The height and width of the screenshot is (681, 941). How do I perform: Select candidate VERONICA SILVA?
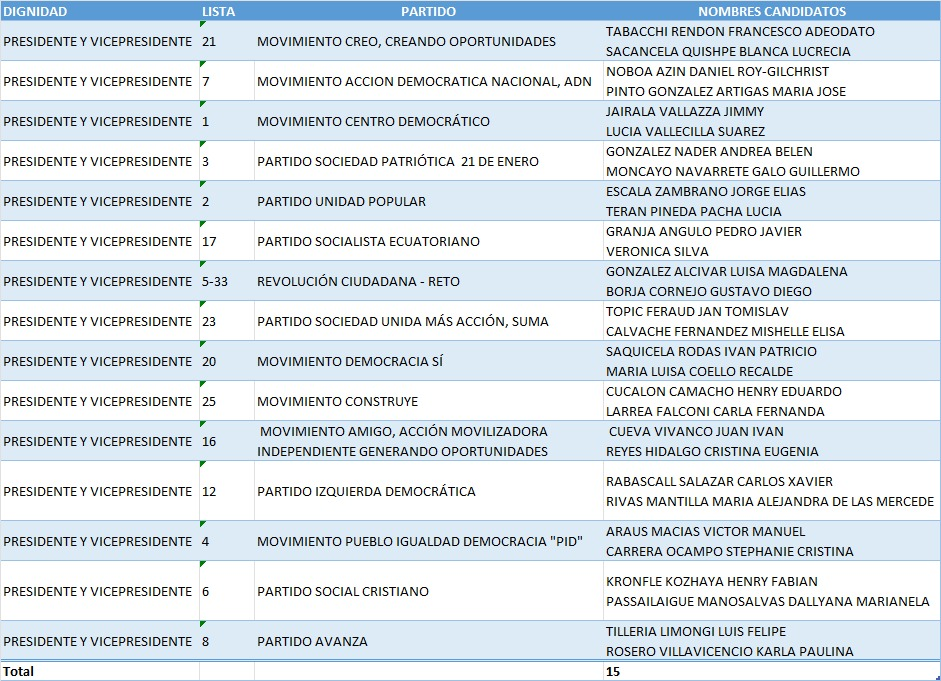click(657, 251)
